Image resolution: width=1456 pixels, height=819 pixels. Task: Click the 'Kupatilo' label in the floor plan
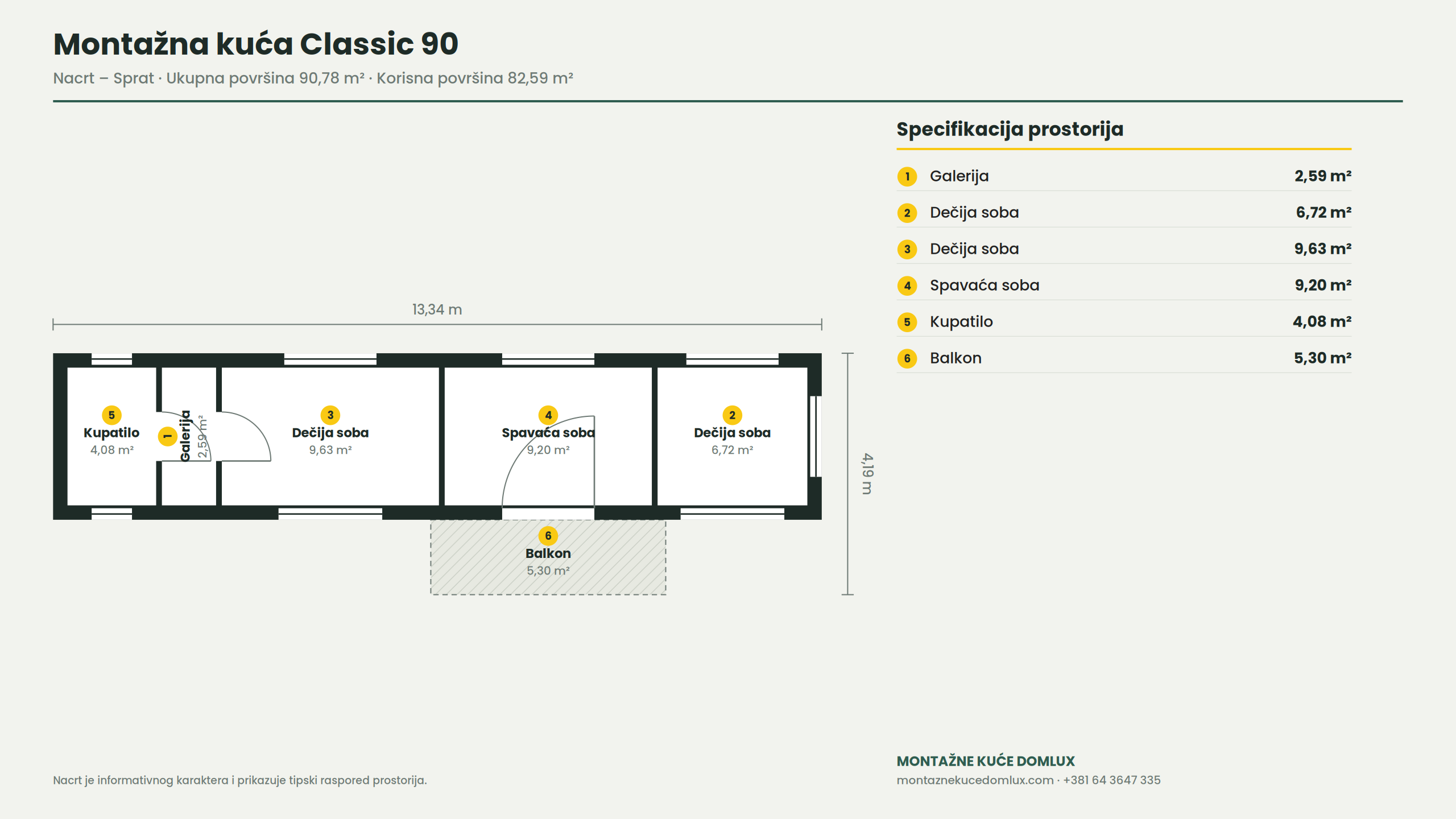pyautogui.click(x=111, y=433)
